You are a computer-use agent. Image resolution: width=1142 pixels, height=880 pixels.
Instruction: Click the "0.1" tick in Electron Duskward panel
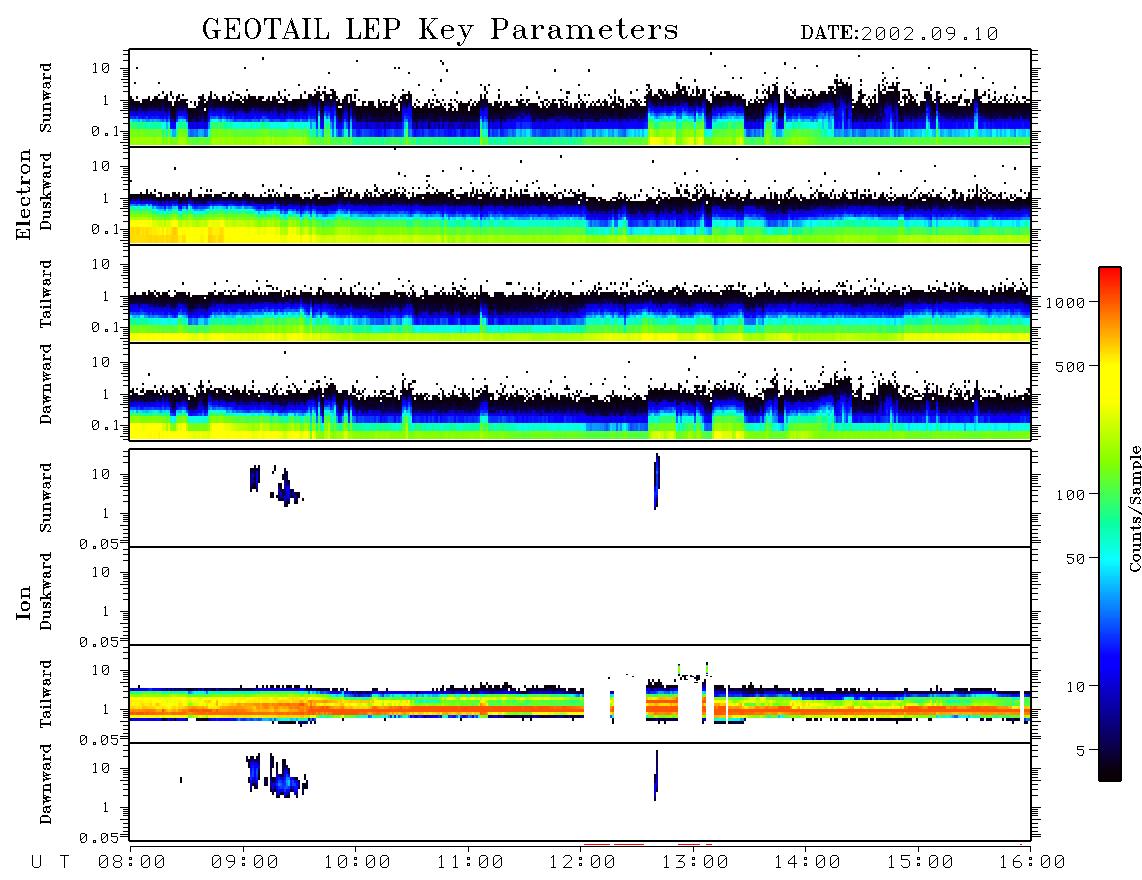point(106,229)
